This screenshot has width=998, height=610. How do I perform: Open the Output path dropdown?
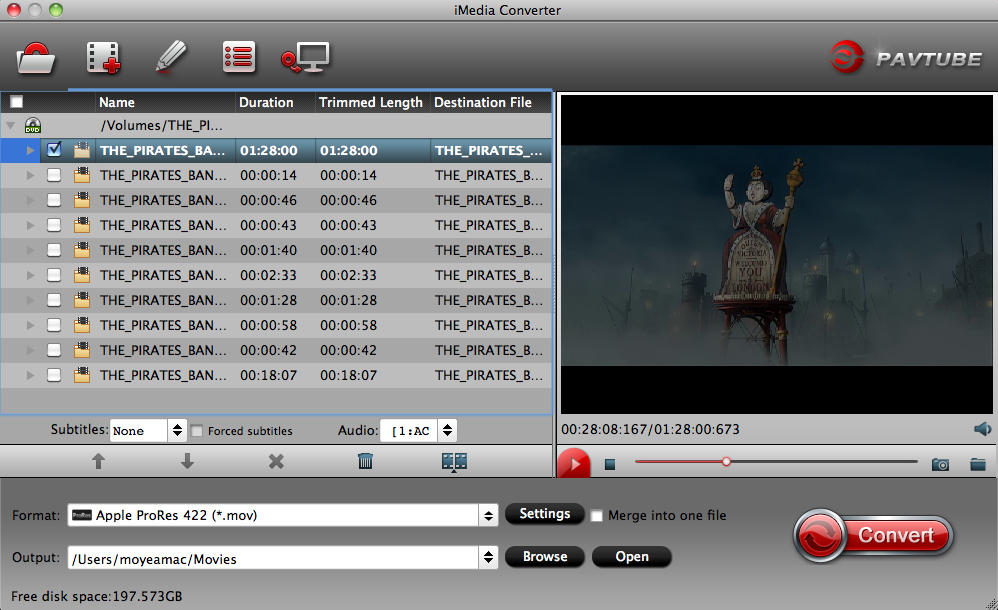click(282, 558)
